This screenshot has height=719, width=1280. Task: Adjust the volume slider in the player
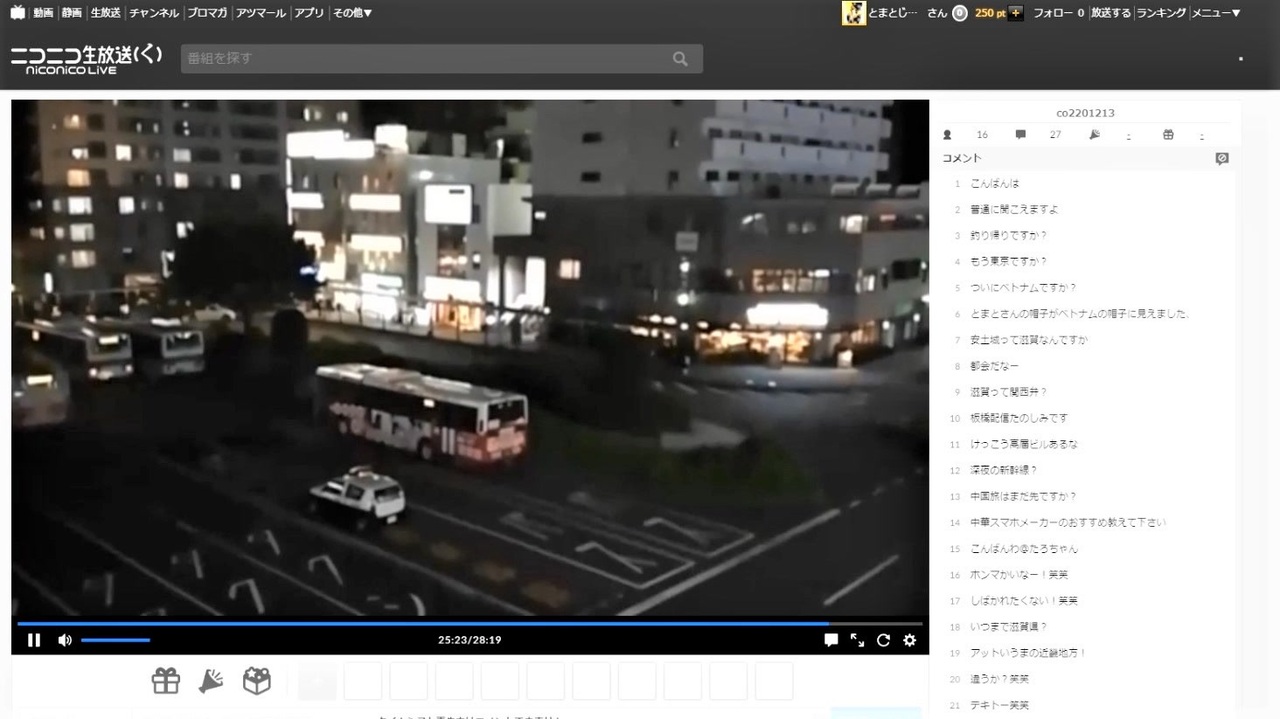point(116,640)
